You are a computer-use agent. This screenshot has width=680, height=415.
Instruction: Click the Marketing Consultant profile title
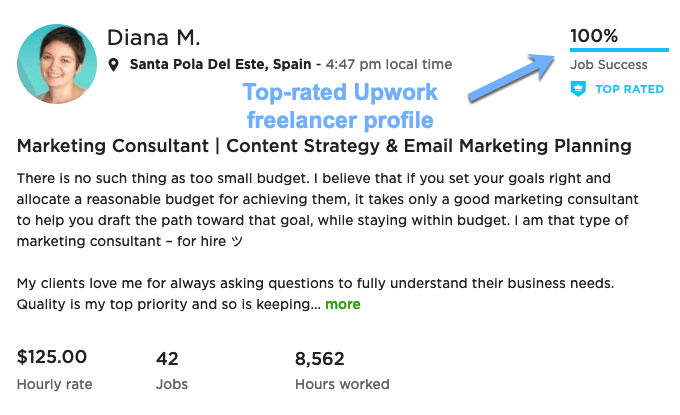(324, 146)
